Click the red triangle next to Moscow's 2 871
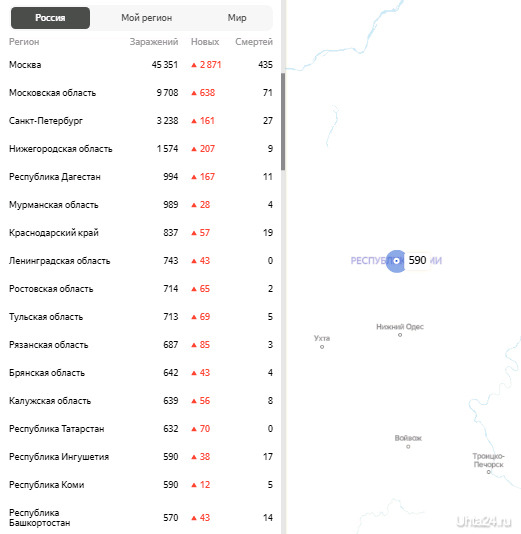 pos(194,65)
